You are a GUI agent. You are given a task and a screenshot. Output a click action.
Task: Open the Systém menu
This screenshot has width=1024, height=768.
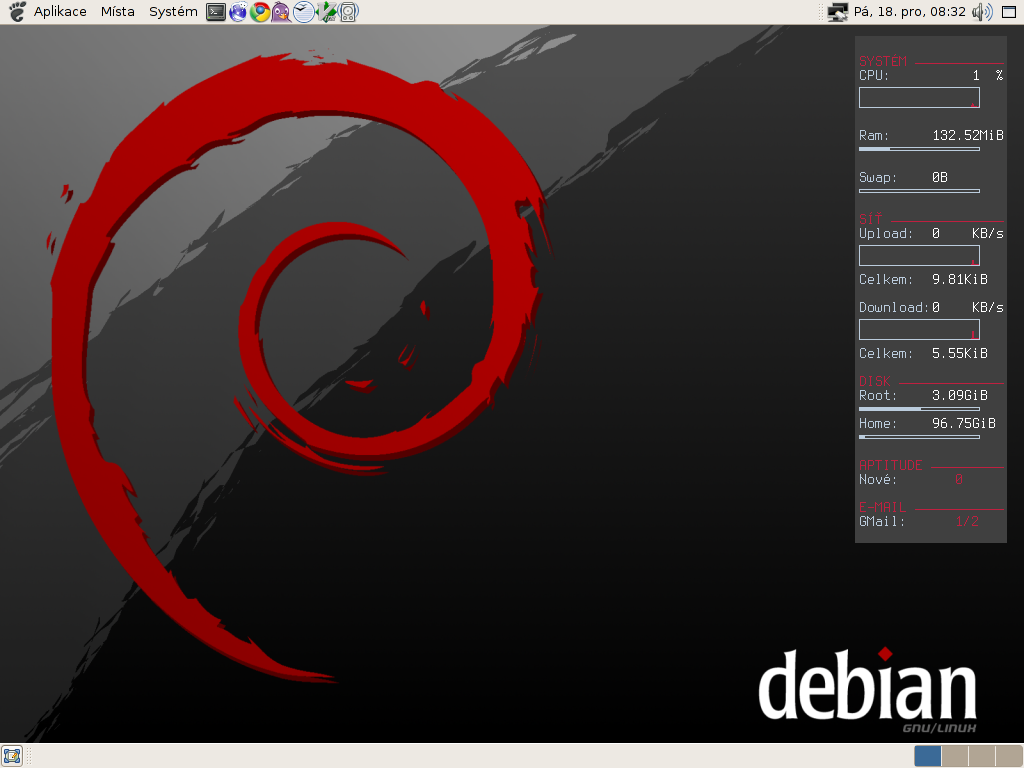click(173, 12)
